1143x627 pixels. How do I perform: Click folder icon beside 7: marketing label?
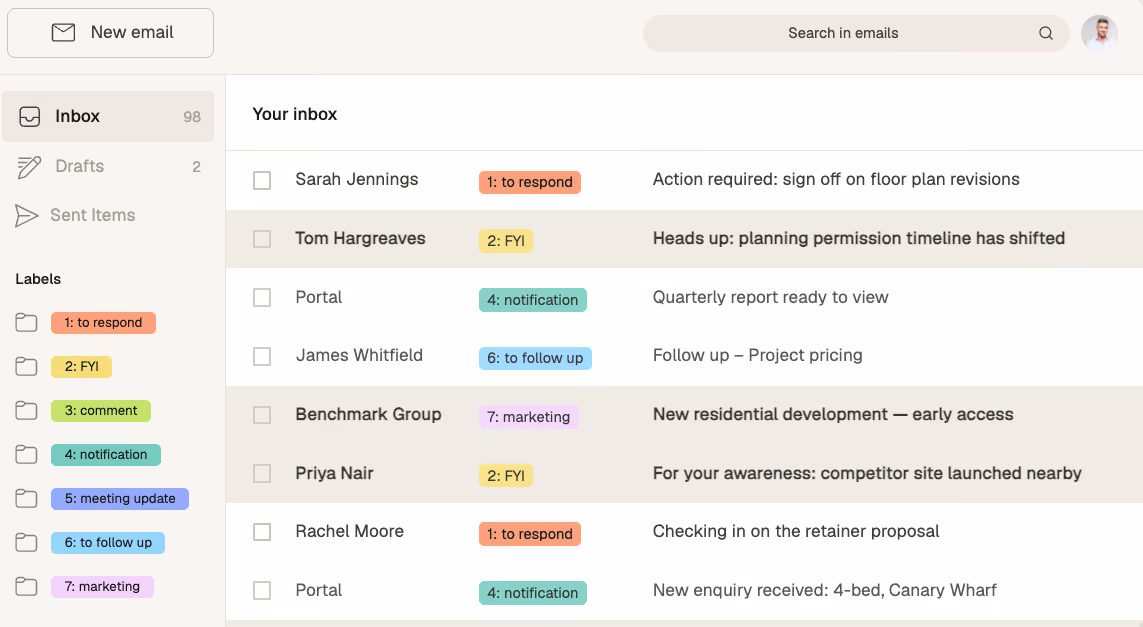[26, 586]
